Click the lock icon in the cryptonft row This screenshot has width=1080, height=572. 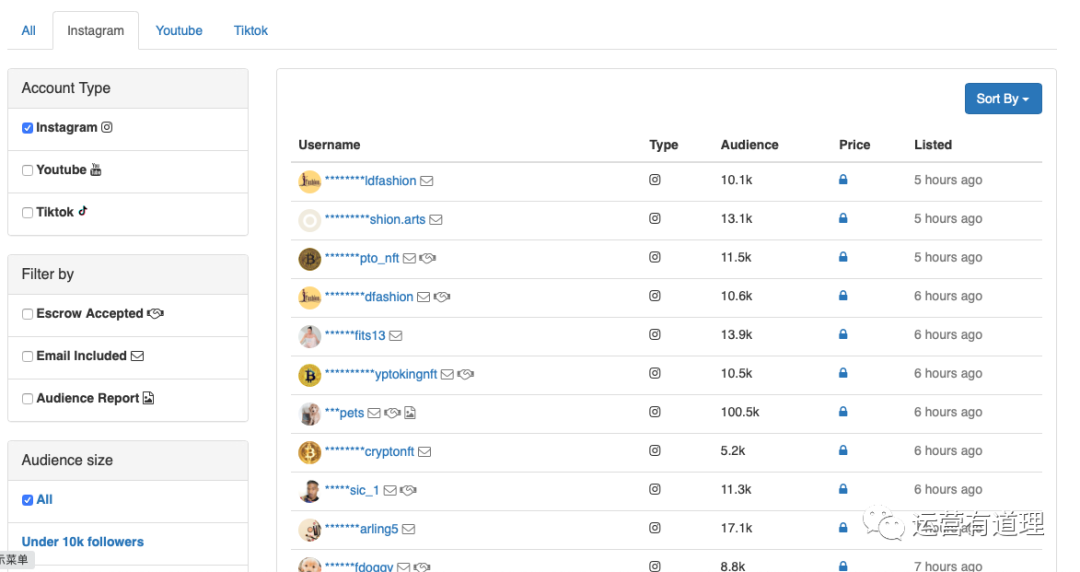(x=843, y=451)
